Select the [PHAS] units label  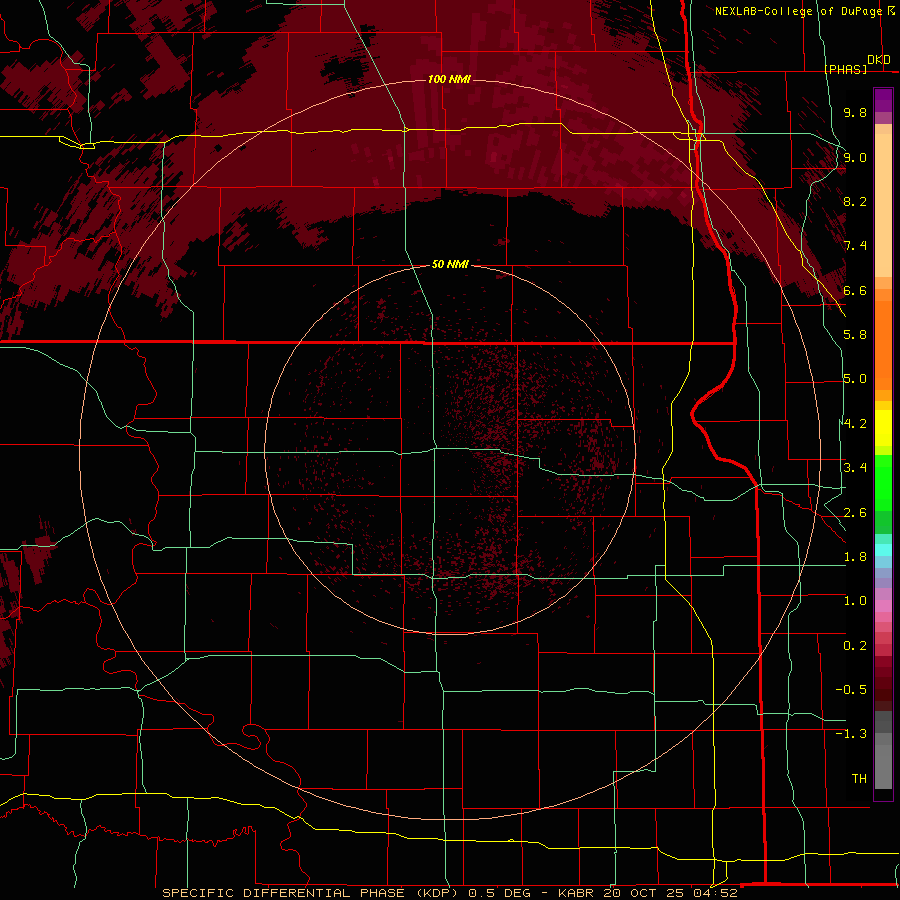click(x=845, y=69)
